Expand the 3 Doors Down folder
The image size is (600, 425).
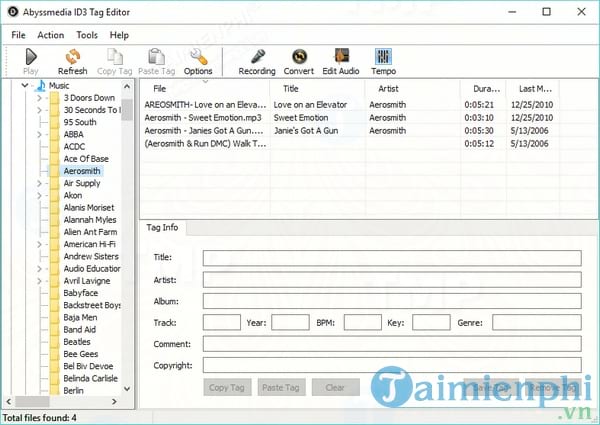[x=39, y=98]
